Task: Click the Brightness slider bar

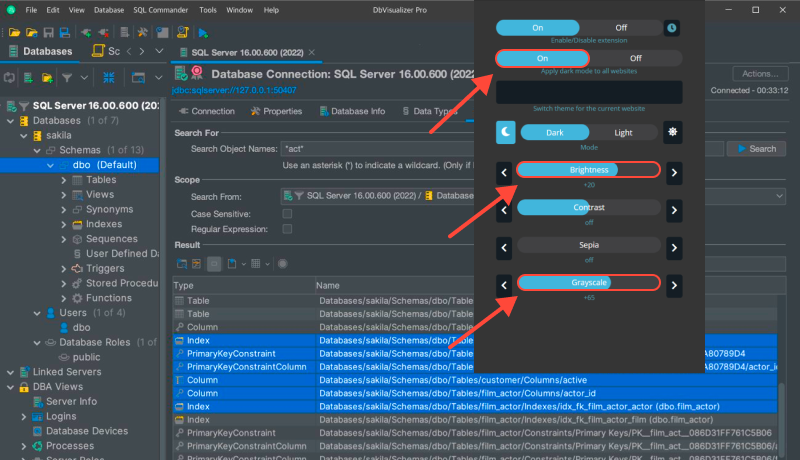Action: [589, 170]
